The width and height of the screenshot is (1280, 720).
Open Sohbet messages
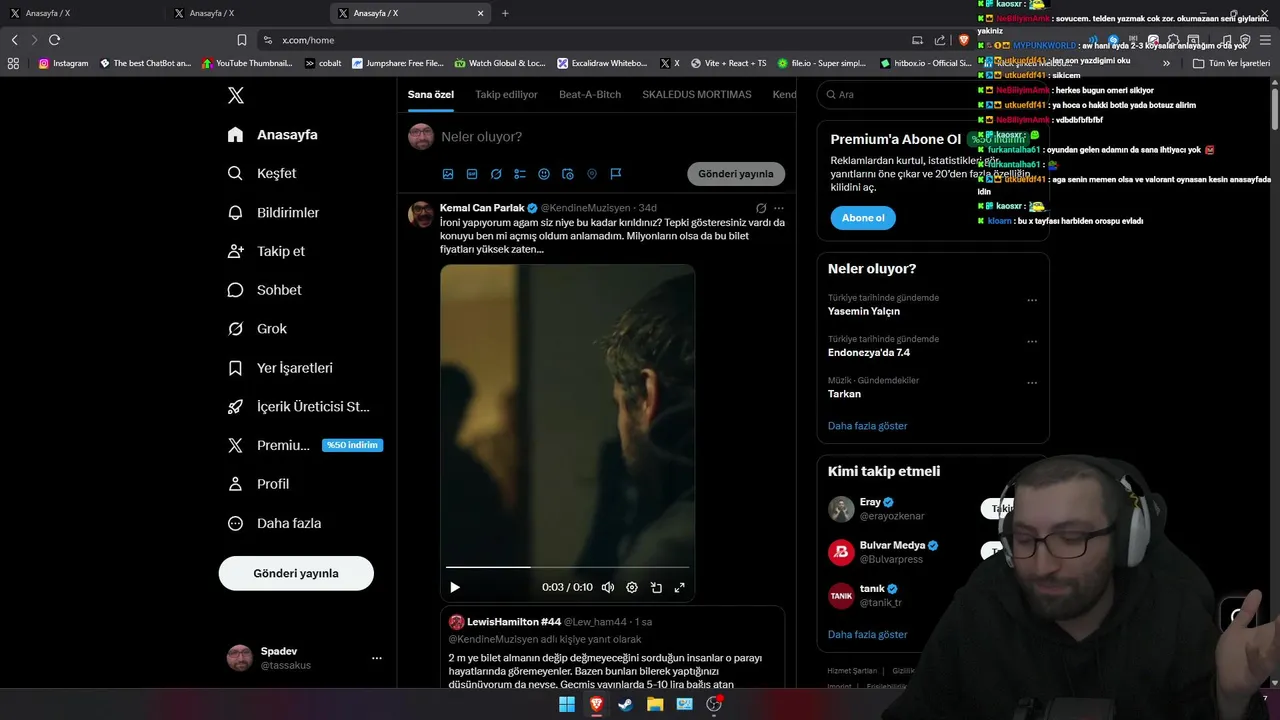265,290
